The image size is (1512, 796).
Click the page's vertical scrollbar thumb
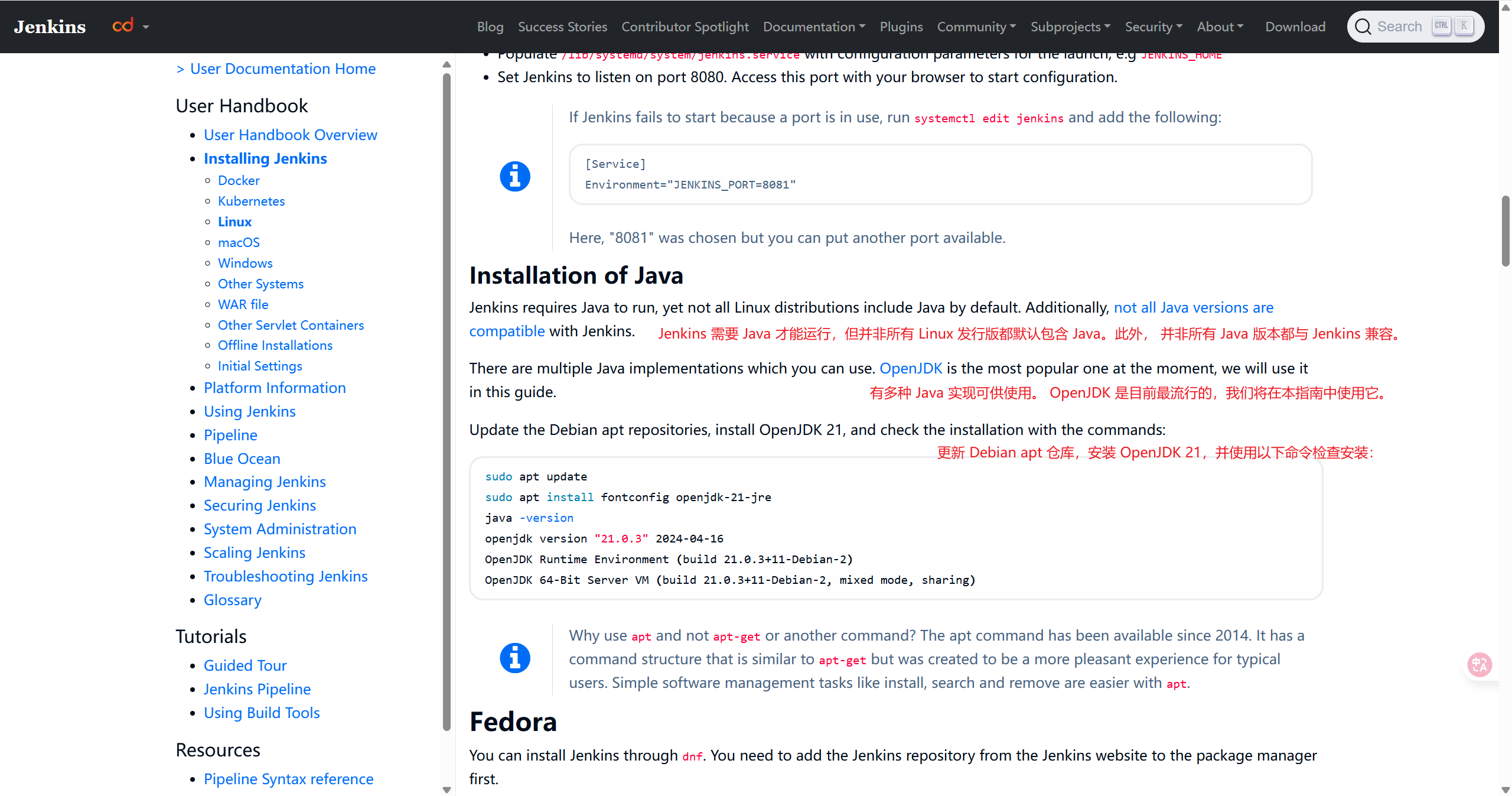pos(1505,230)
